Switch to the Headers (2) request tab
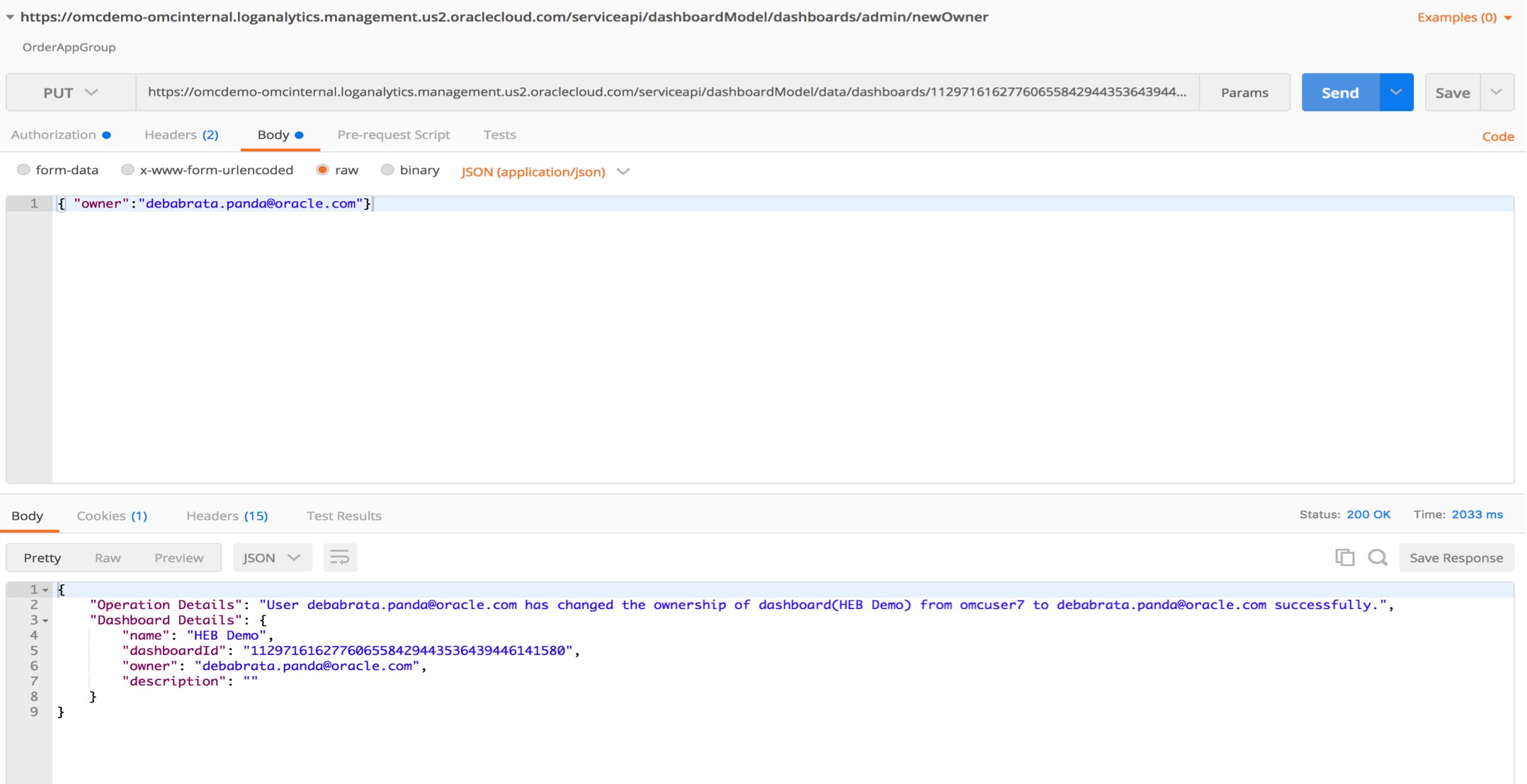This screenshot has height=784, width=1527. [x=181, y=135]
